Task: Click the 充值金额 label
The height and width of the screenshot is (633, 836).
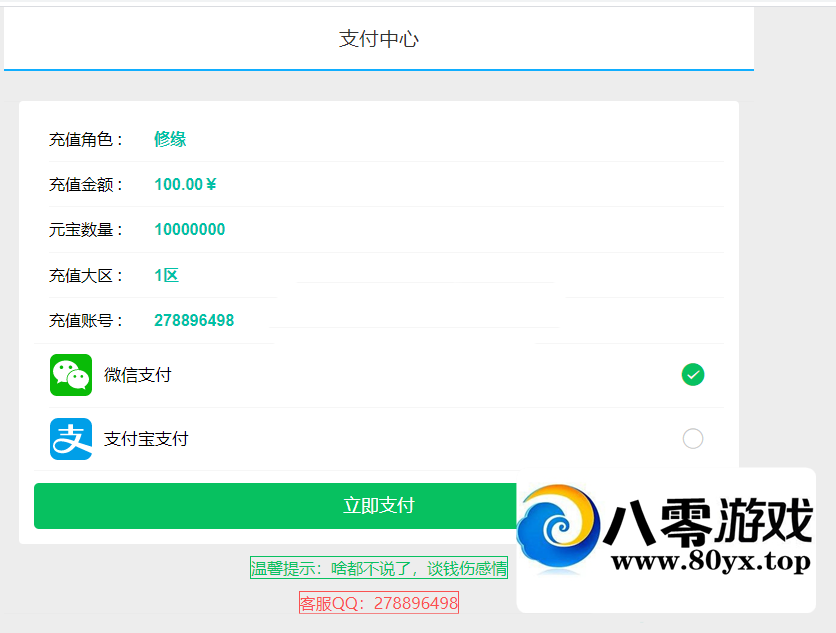Action: tap(86, 185)
